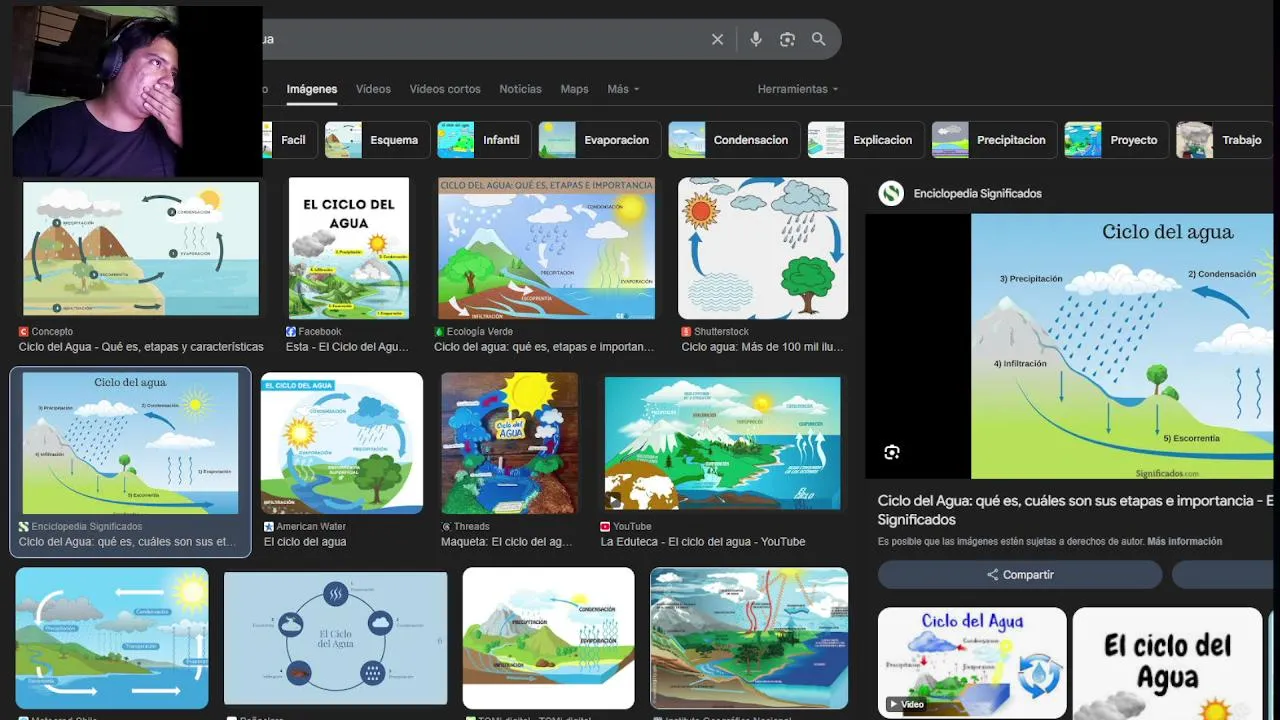The height and width of the screenshot is (720, 1280).
Task: Choose the Proyecto filter chip
Action: pos(1117,140)
